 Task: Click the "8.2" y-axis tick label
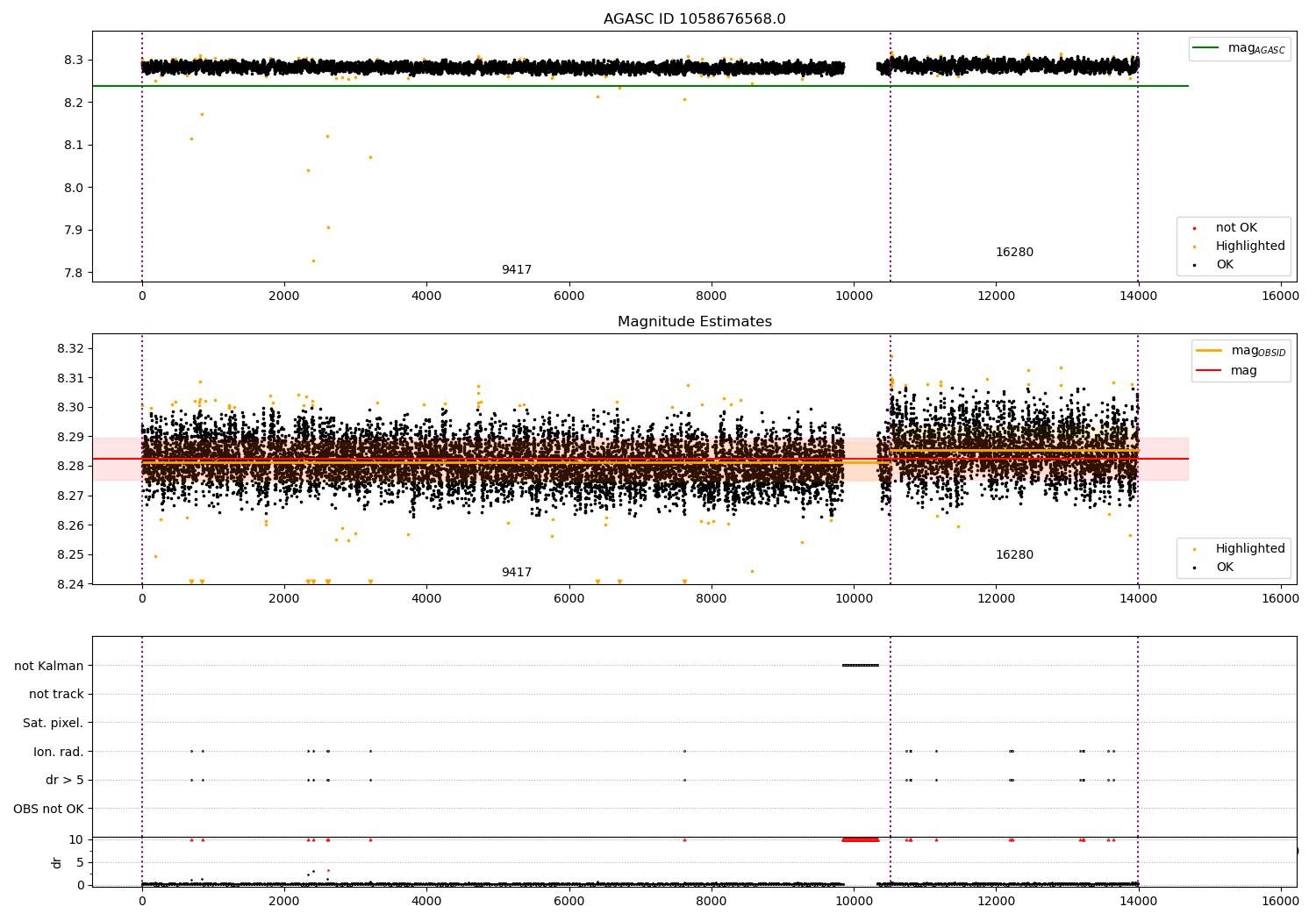point(74,103)
